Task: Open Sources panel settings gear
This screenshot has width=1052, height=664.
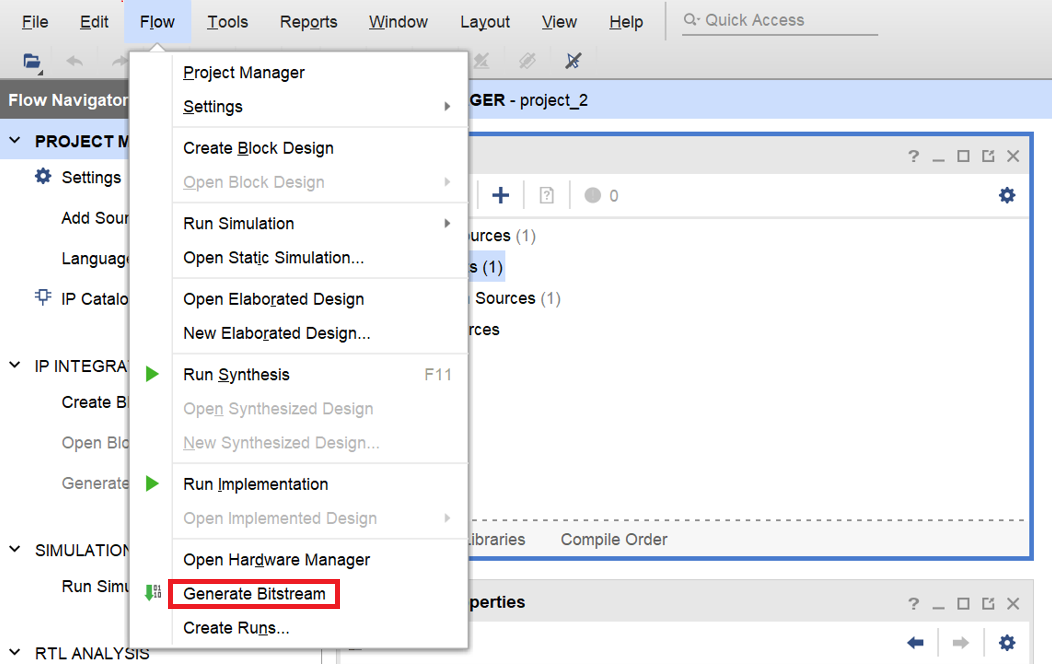Action: [1007, 195]
